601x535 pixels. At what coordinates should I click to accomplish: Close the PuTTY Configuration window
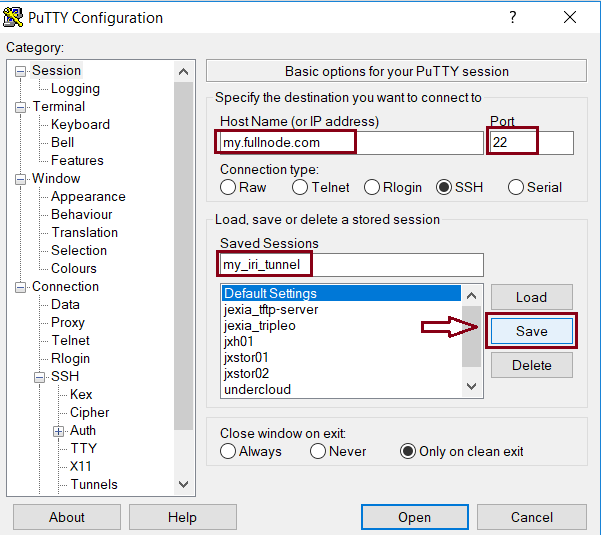(x=570, y=17)
